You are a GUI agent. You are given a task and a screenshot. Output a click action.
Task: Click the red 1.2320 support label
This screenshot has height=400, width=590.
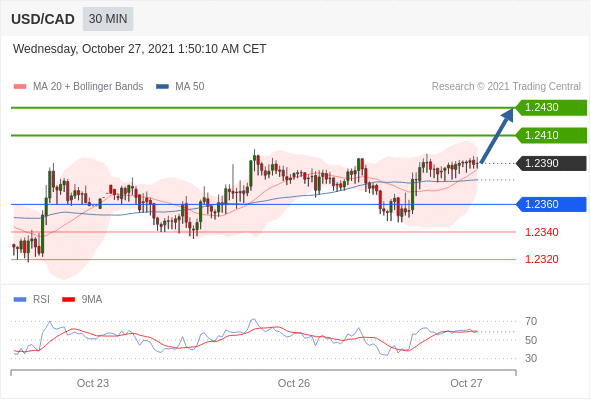[541, 259]
